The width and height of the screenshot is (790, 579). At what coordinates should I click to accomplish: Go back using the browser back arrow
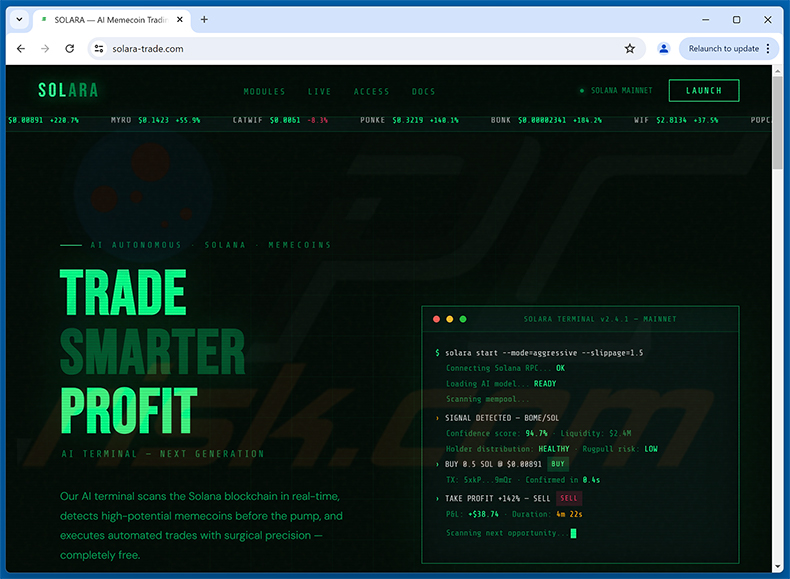pyautogui.click(x=21, y=48)
